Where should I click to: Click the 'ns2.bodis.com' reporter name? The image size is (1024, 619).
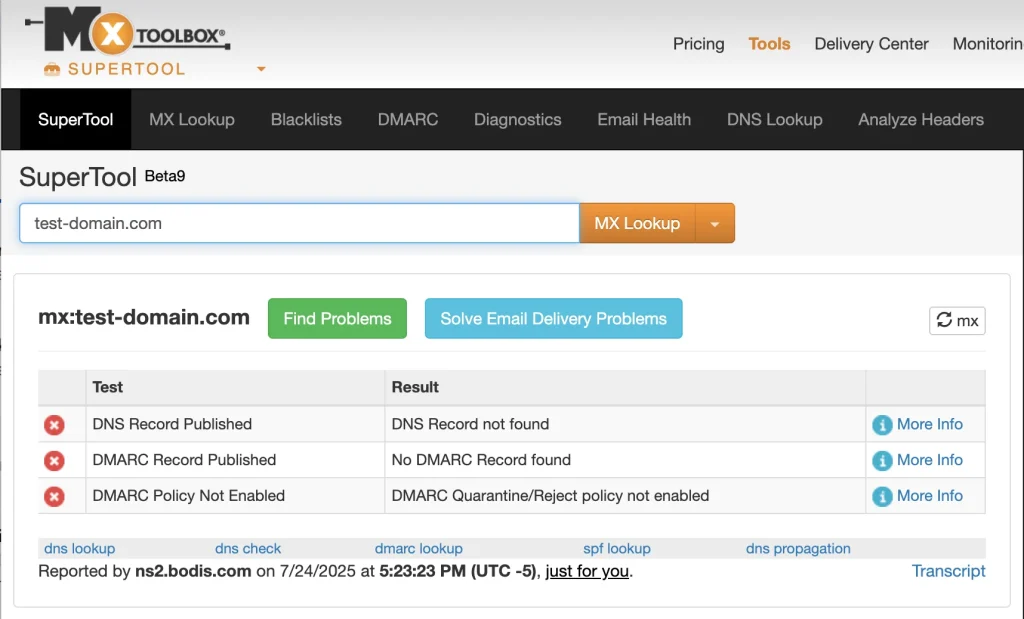193,571
